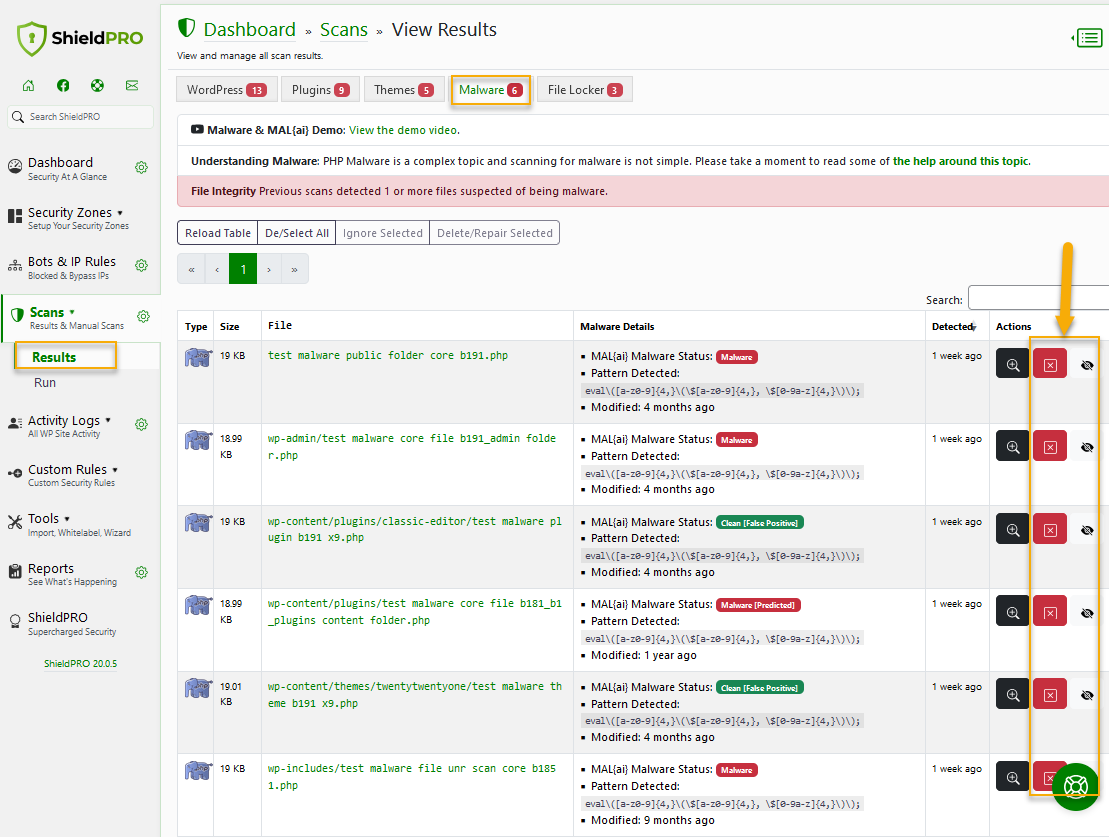The height and width of the screenshot is (837, 1109).
Task: Ignore twentytwentyone theme b191 x9.php file
Action: pyautogui.click(x=1087, y=695)
